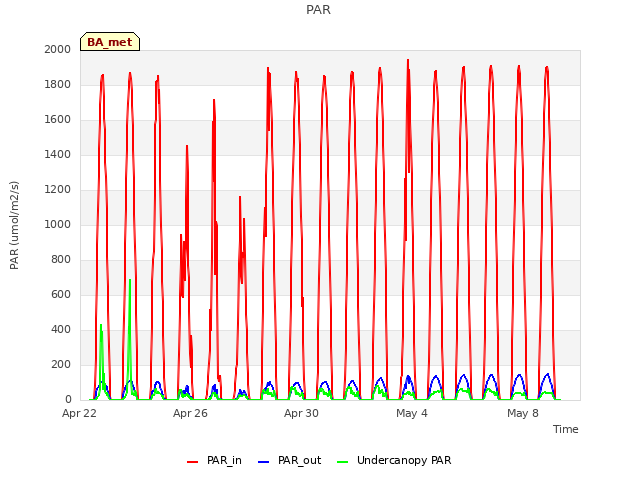Click the 1200 y-axis tick label
Viewport: 640px width, 480px height.
(58, 189)
